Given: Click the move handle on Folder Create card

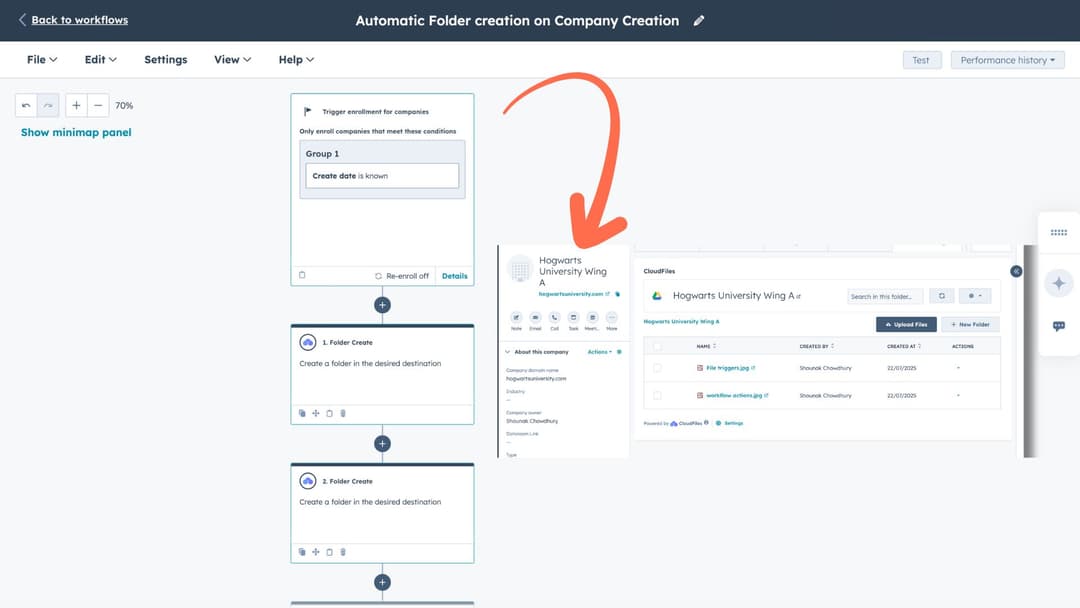Looking at the screenshot, I should pos(315,412).
